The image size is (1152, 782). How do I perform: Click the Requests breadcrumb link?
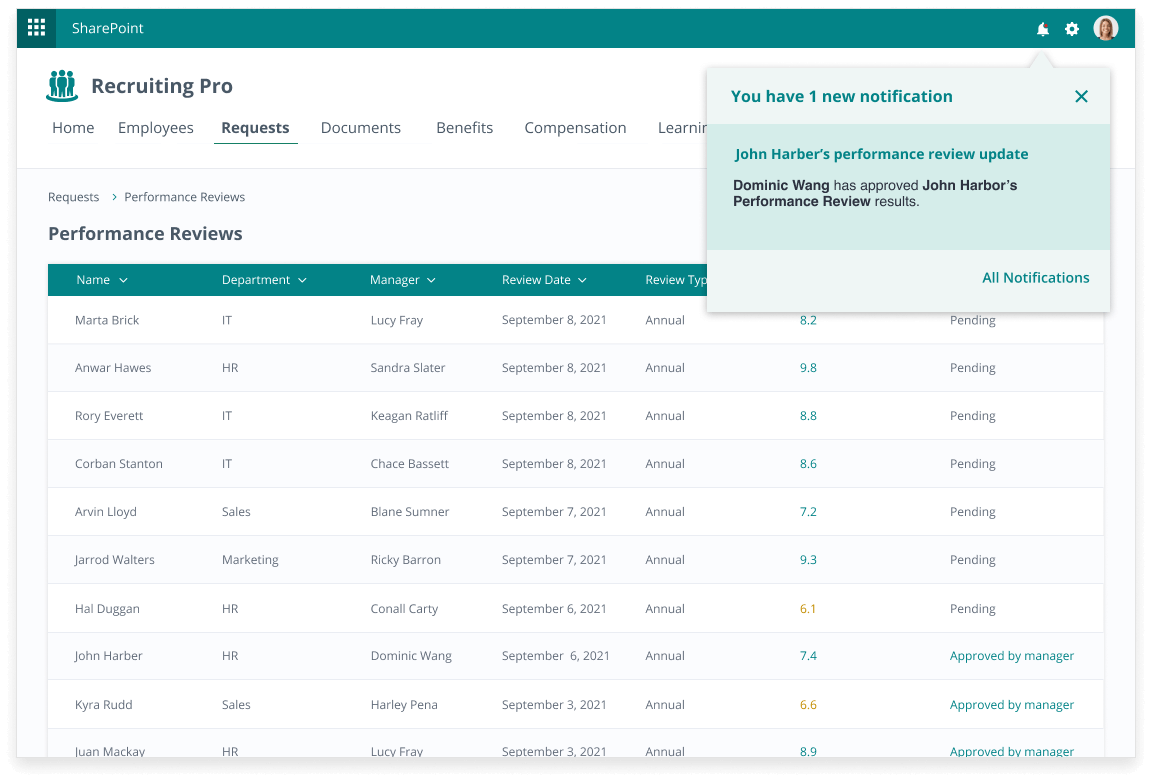point(73,197)
